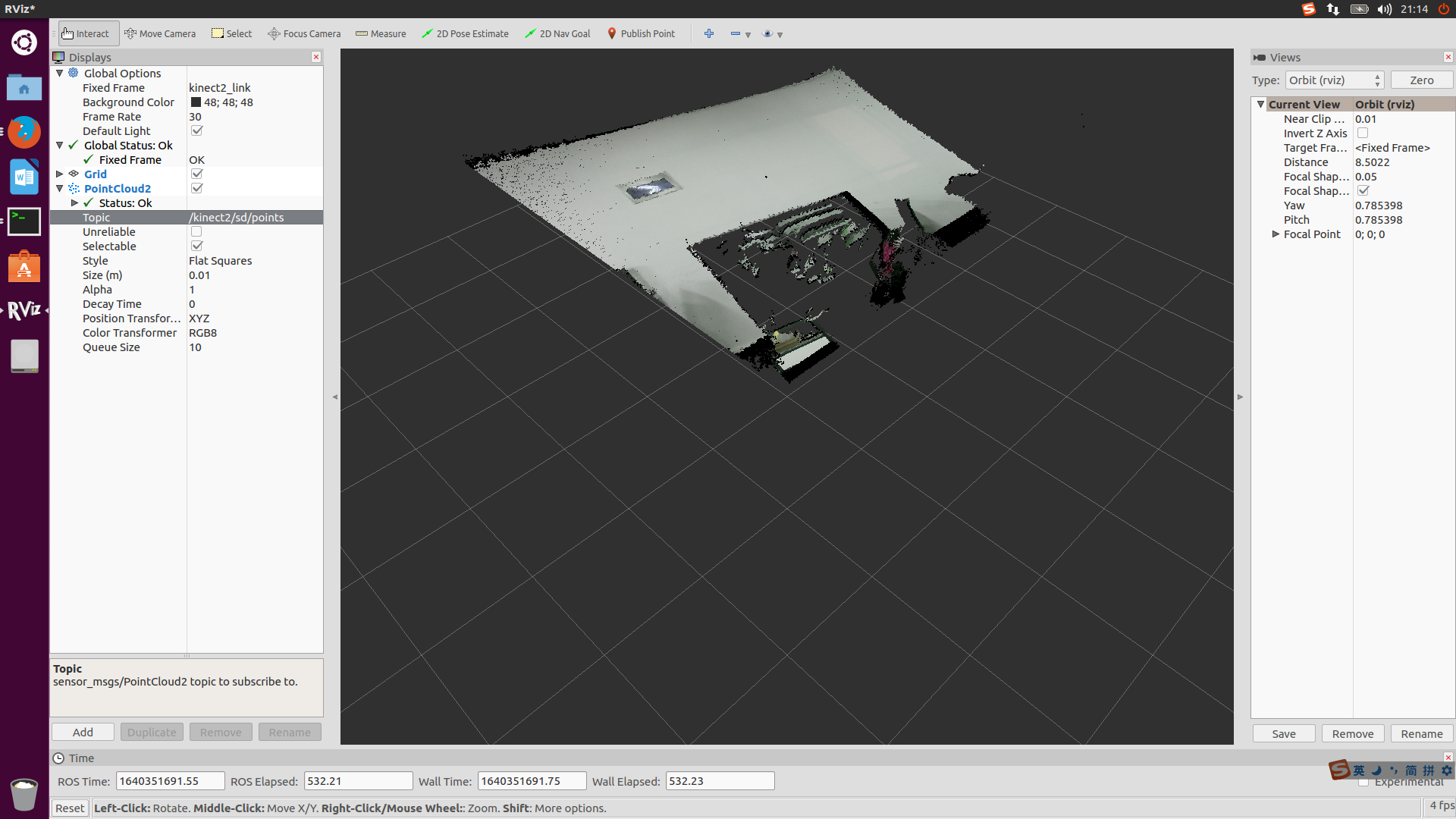Choose the 2D Pose Estimate tool
Viewport: 1456px width, 819px height.
coord(465,33)
